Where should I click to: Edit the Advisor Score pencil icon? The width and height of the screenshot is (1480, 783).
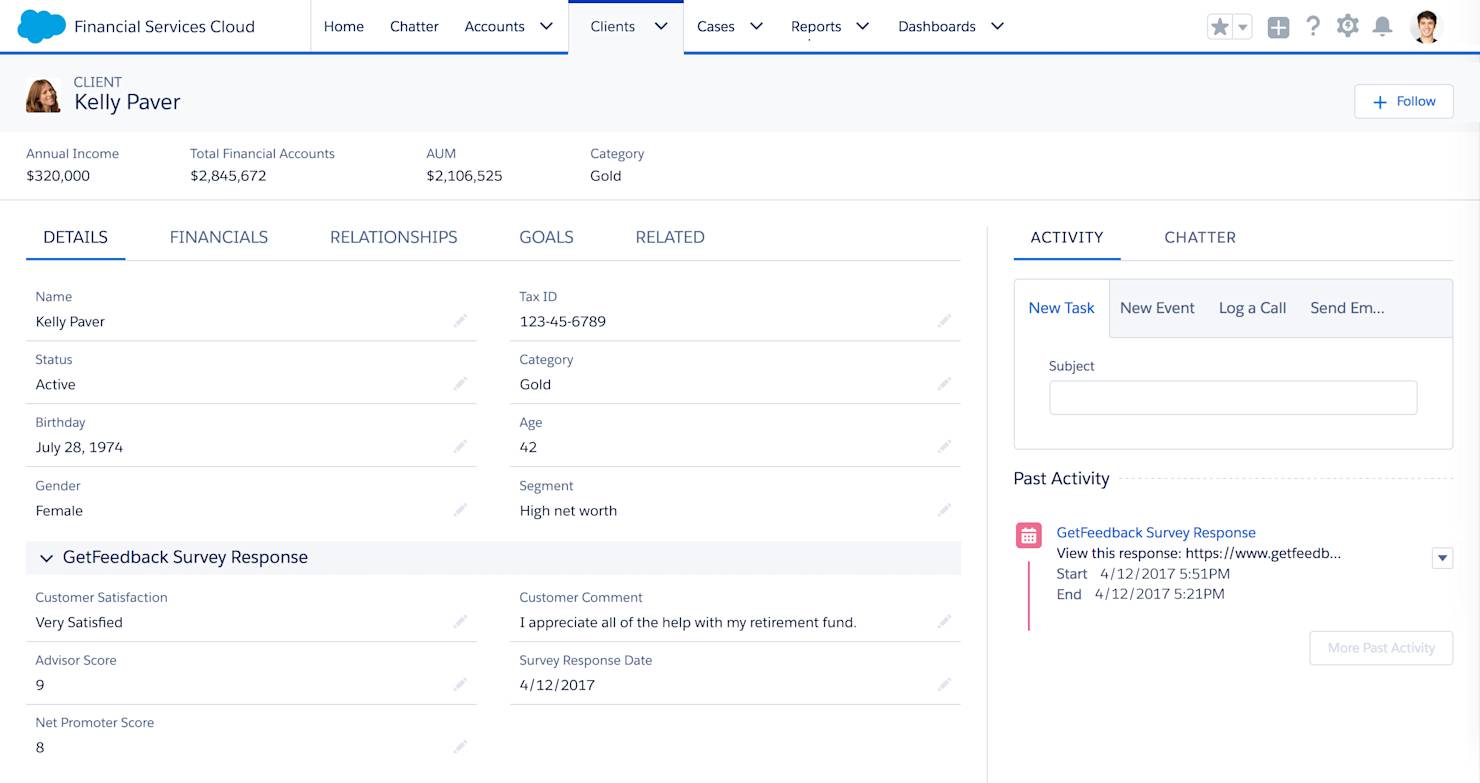click(460, 685)
